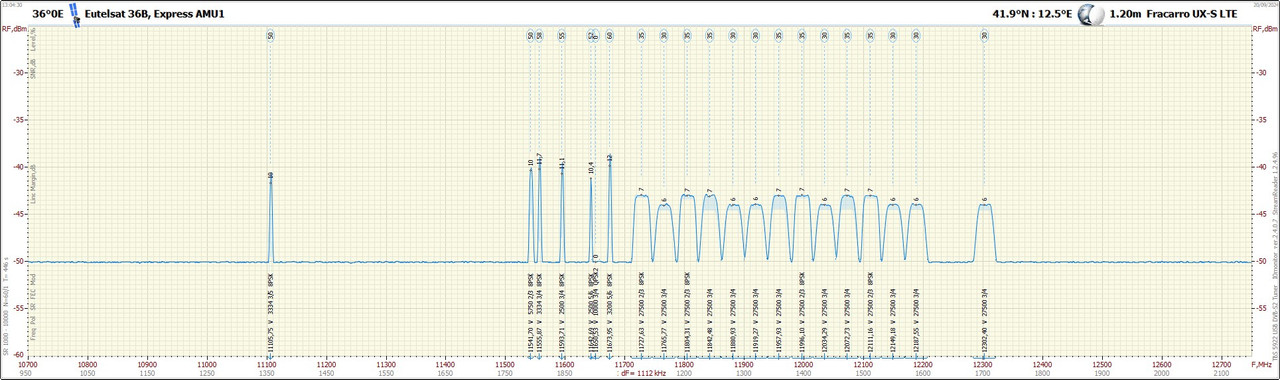Click the dF= 1112 kHz readout
The height and width of the screenshot is (380, 1280).
tap(642, 373)
